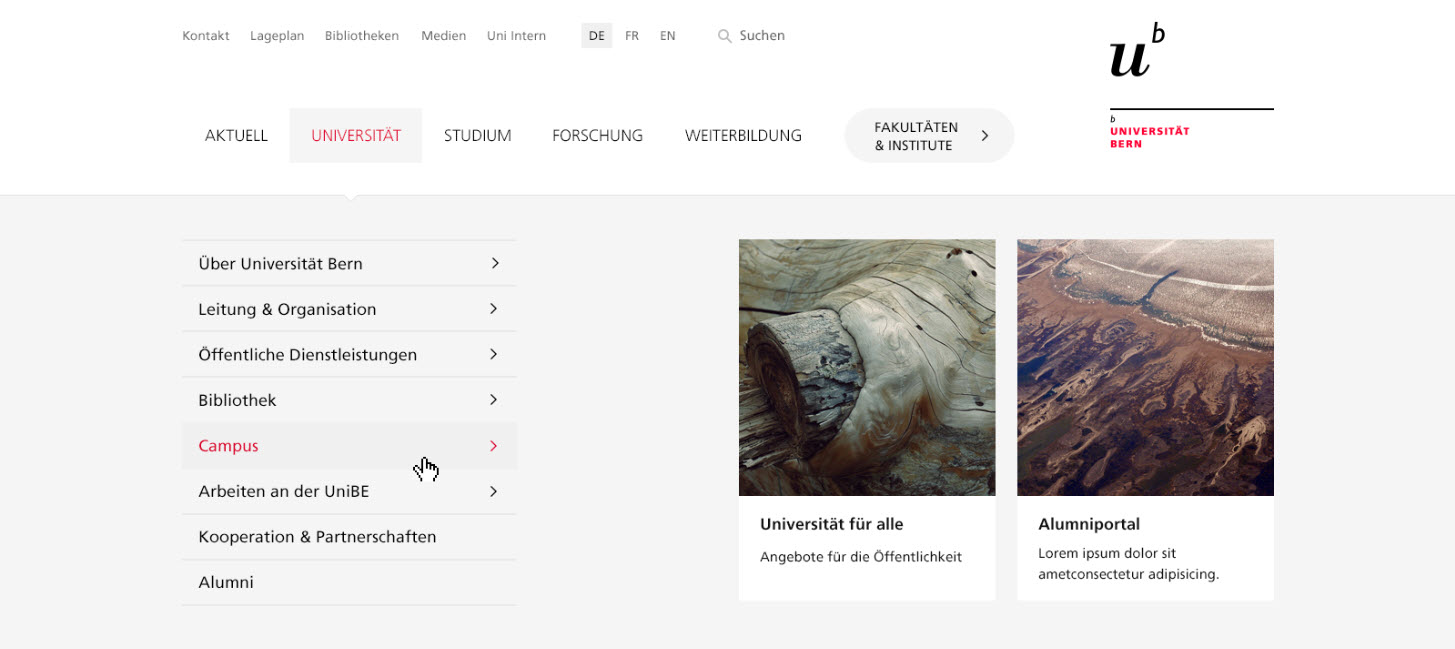Viewport: 1455px width, 649px height.
Task: Open the Universität Bern logo homepage
Action: [1191, 86]
